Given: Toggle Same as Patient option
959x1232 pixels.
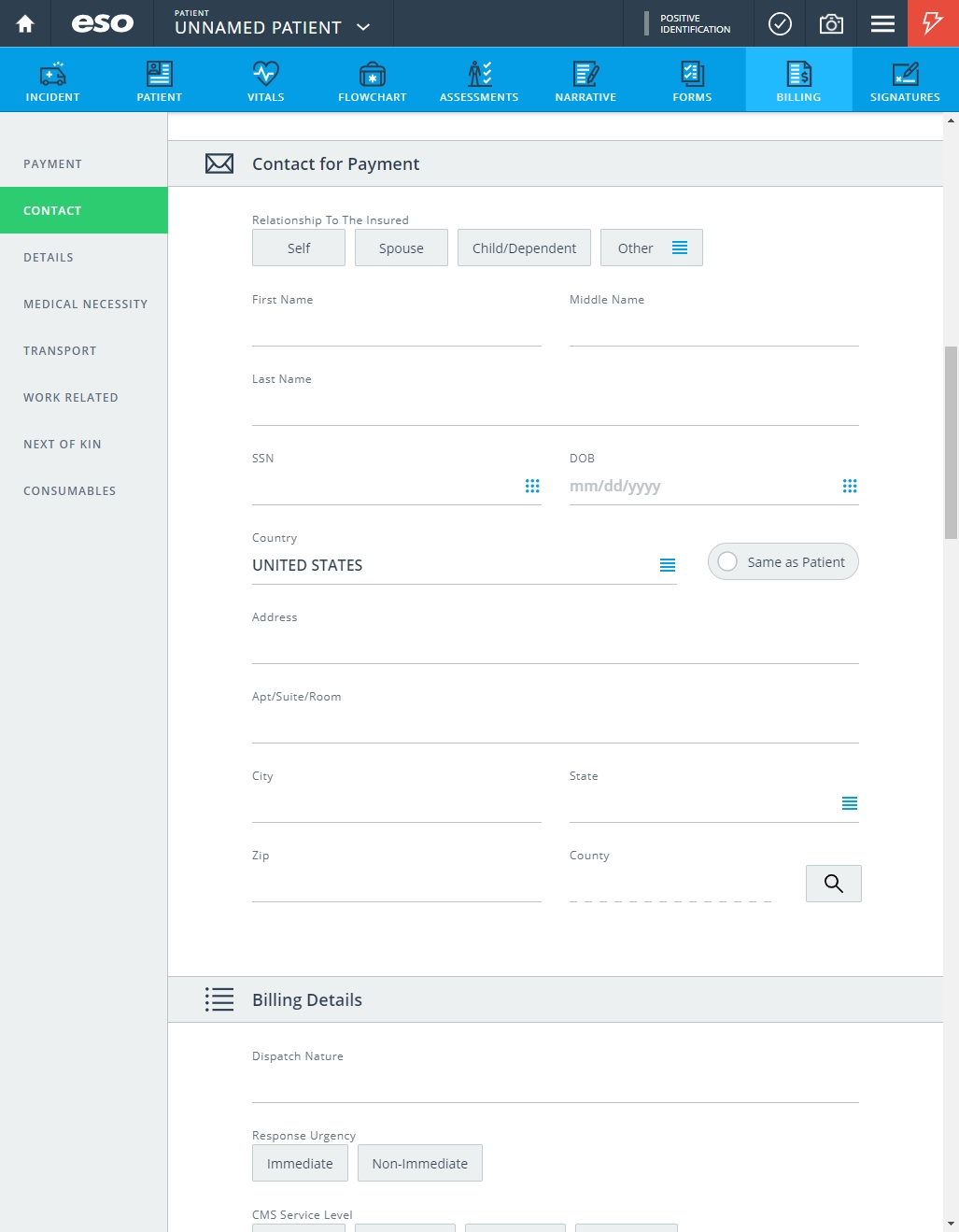Looking at the screenshot, I should pyautogui.click(x=783, y=561).
